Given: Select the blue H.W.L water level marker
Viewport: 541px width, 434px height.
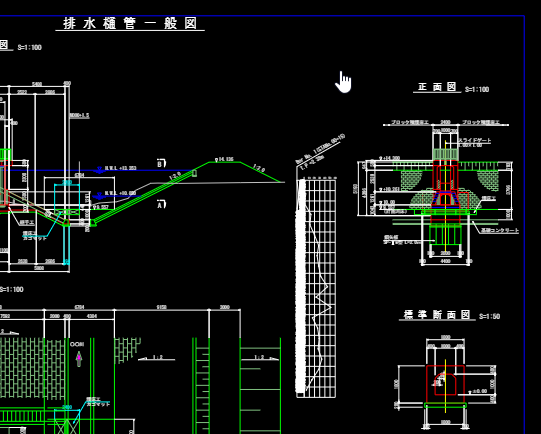Looking at the screenshot, I should pos(100,170).
